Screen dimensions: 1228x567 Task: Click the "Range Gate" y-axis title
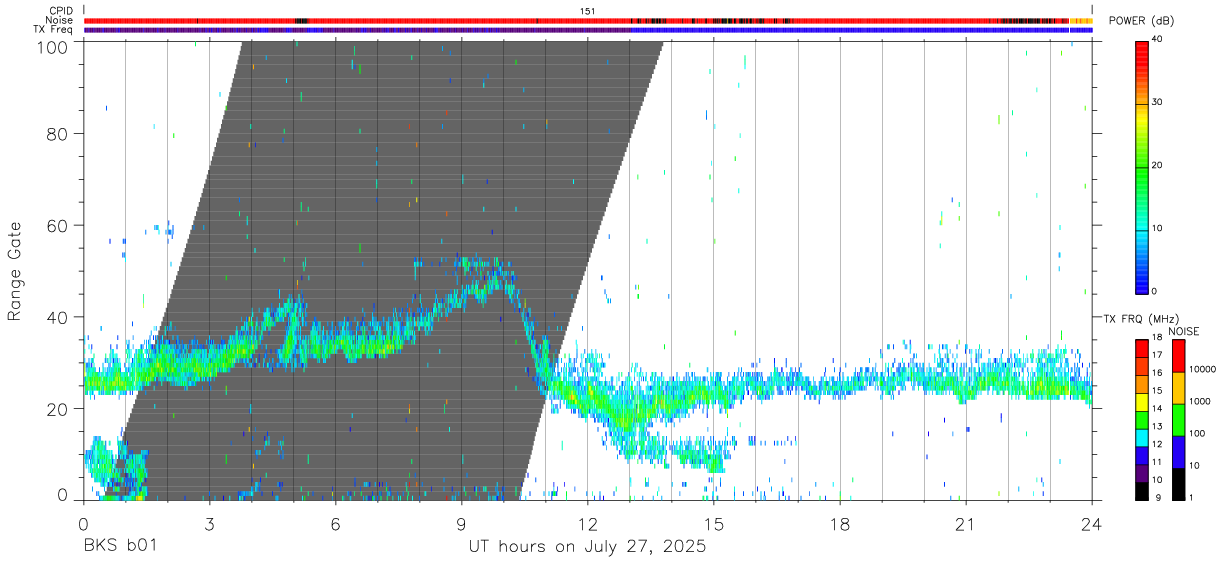(x=15, y=271)
